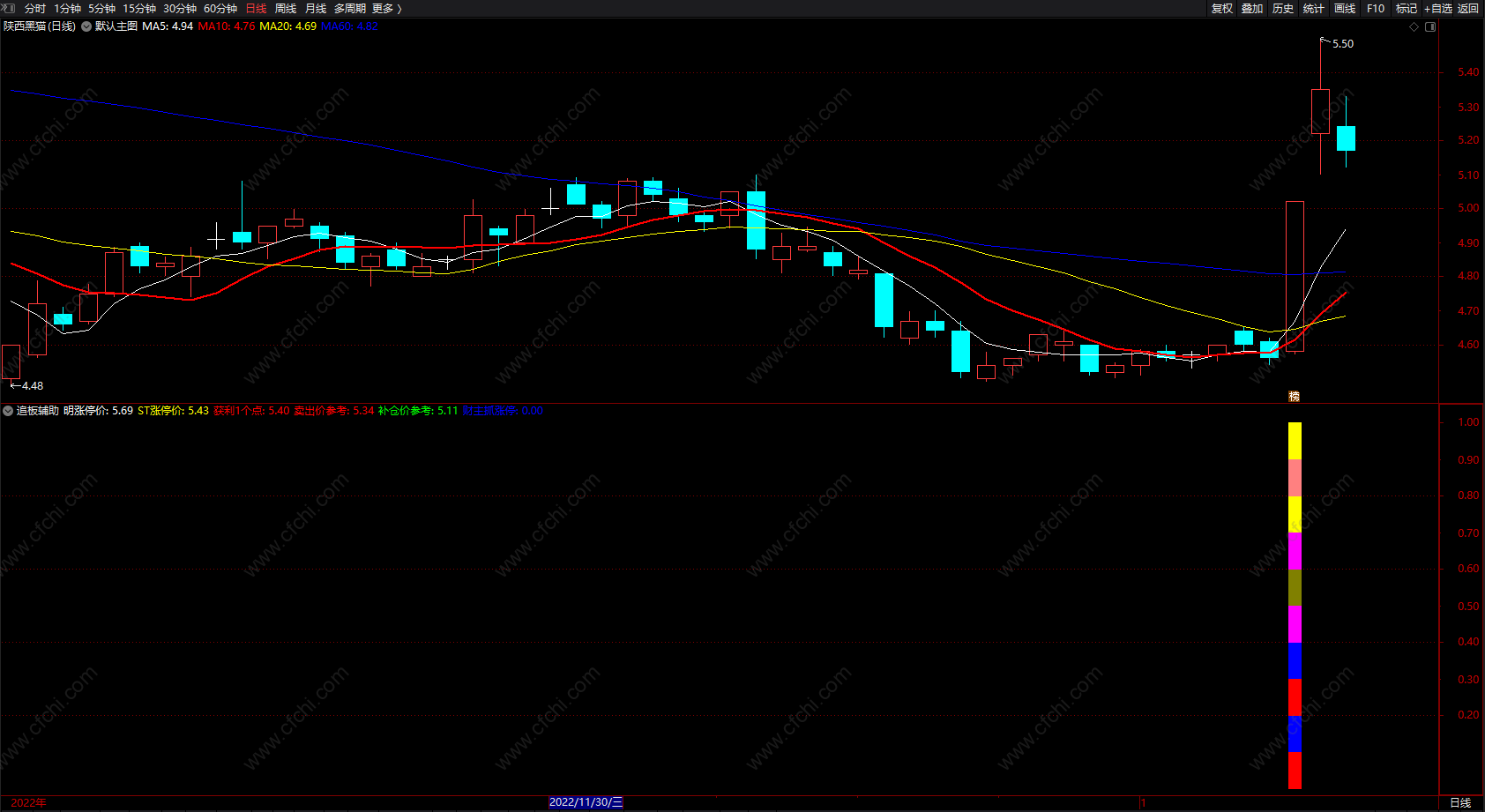Image resolution: width=1485 pixels, height=812 pixels.
Task: Click the 返回 back button
Action: [x=1468, y=8]
